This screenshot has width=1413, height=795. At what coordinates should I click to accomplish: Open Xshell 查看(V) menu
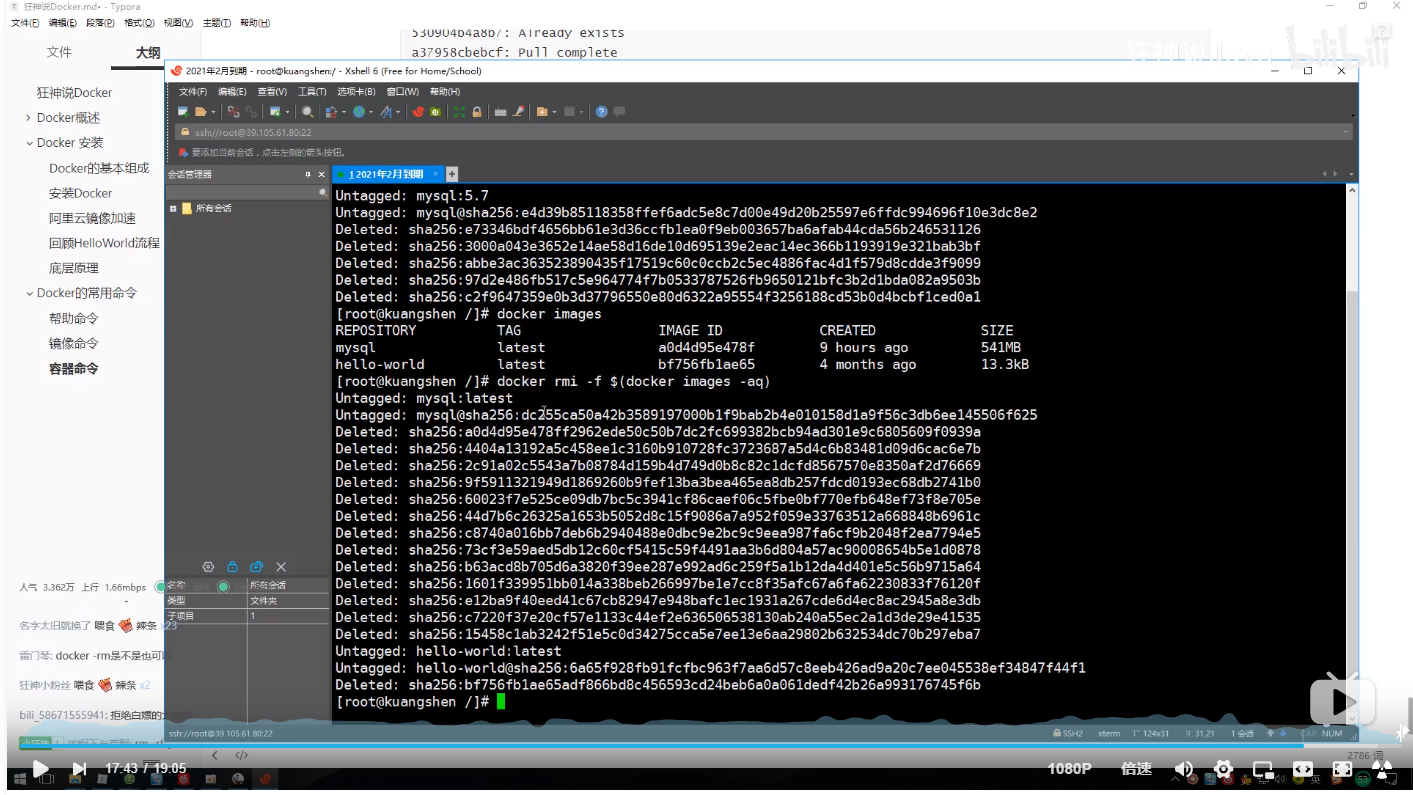point(272,91)
